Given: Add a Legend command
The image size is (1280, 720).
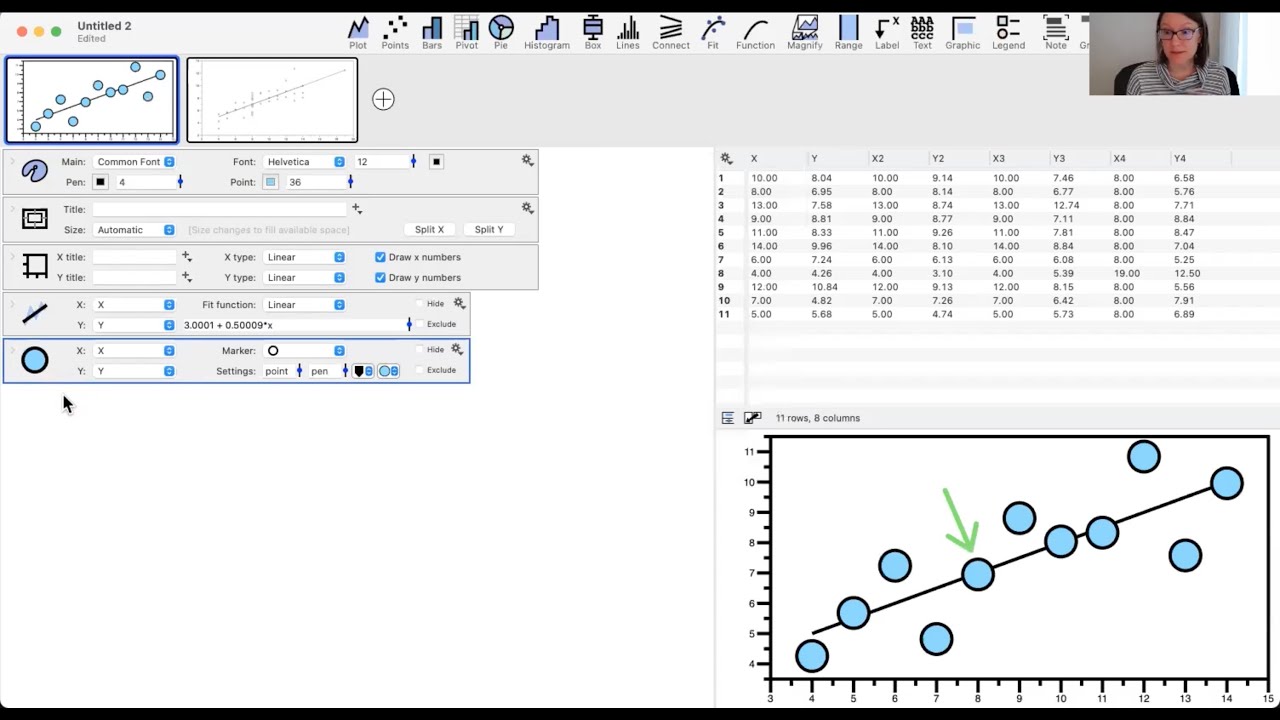Looking at the screenshot, I should (x=1008, y=32).
